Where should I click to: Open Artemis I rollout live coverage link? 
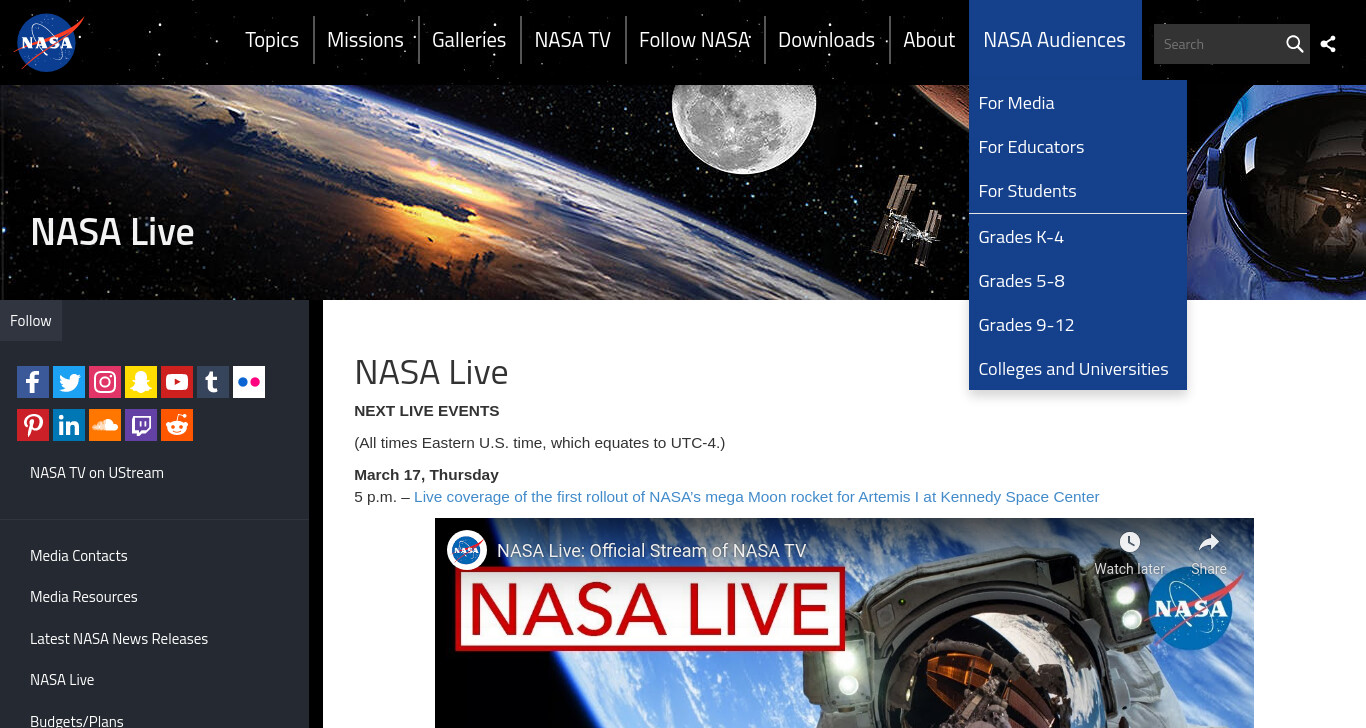click(757, 497)
